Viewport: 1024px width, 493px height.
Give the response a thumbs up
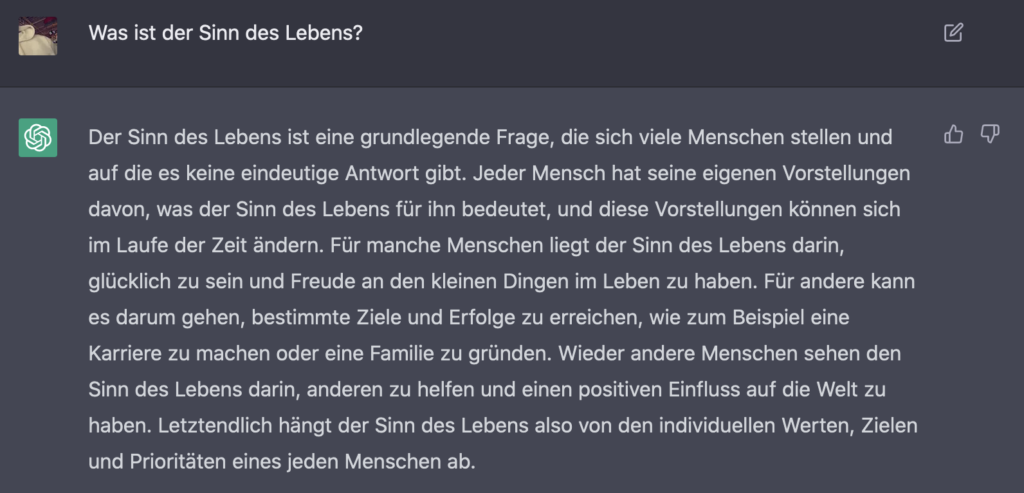pos(953,135)
